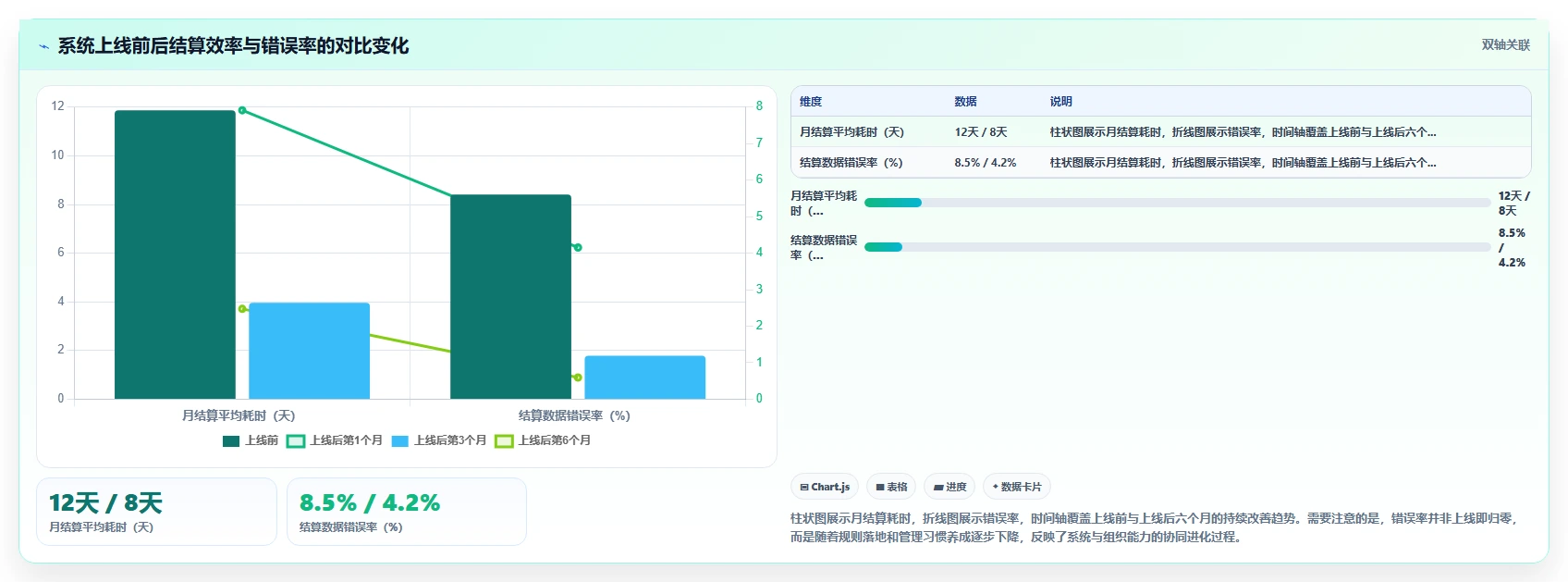
Task: Click the 月结算平均耗时 progress bar
Action: click(x=1177, y=203)
